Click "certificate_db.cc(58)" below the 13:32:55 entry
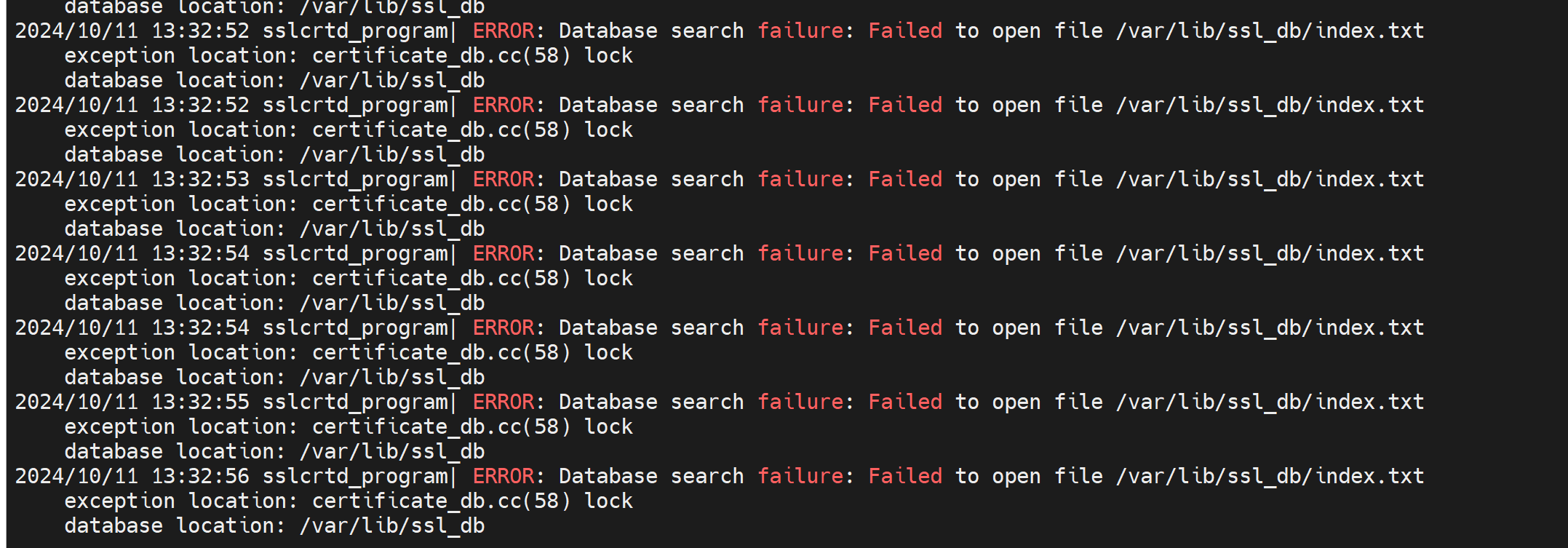 pyautogui.click(x=441, y=427)
